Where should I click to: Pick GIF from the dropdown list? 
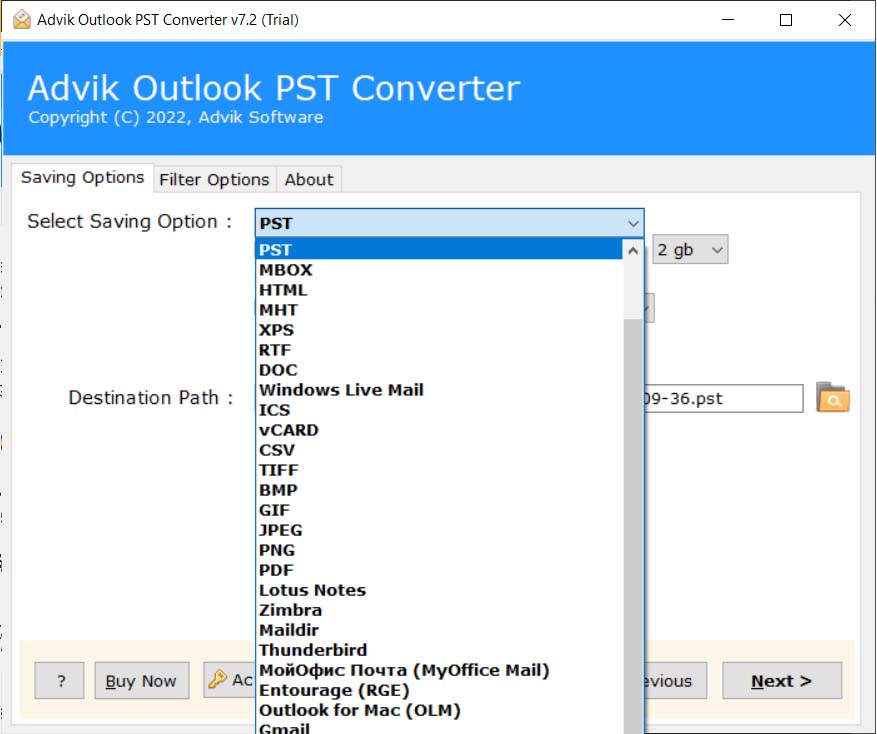coord(439,510)
